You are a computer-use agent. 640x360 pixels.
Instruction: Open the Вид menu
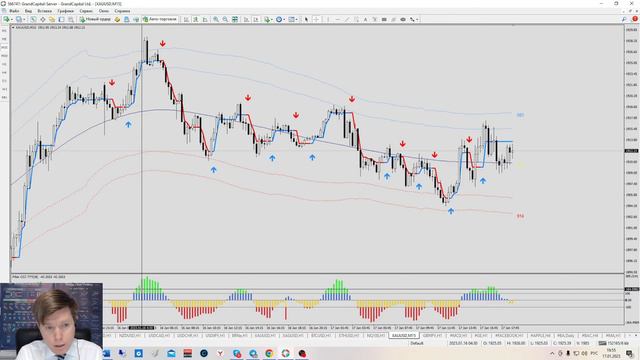tap(28, 11)
